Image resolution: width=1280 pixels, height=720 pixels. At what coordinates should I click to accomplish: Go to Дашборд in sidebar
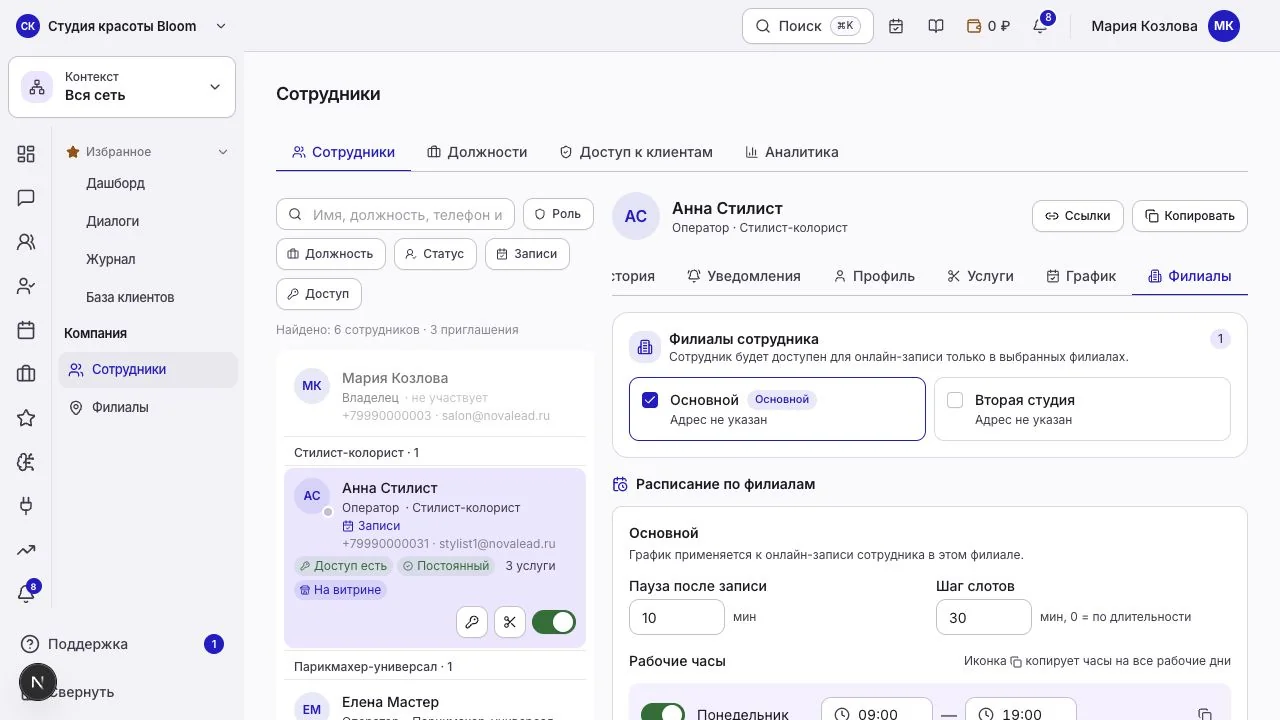click(x=115, y=183)
